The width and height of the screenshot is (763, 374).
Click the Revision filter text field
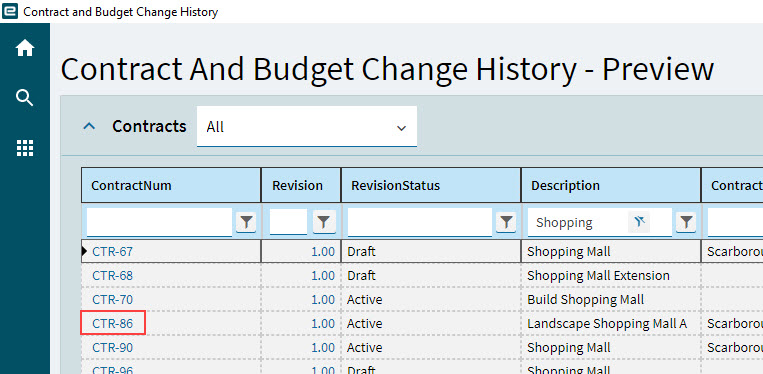289,222
